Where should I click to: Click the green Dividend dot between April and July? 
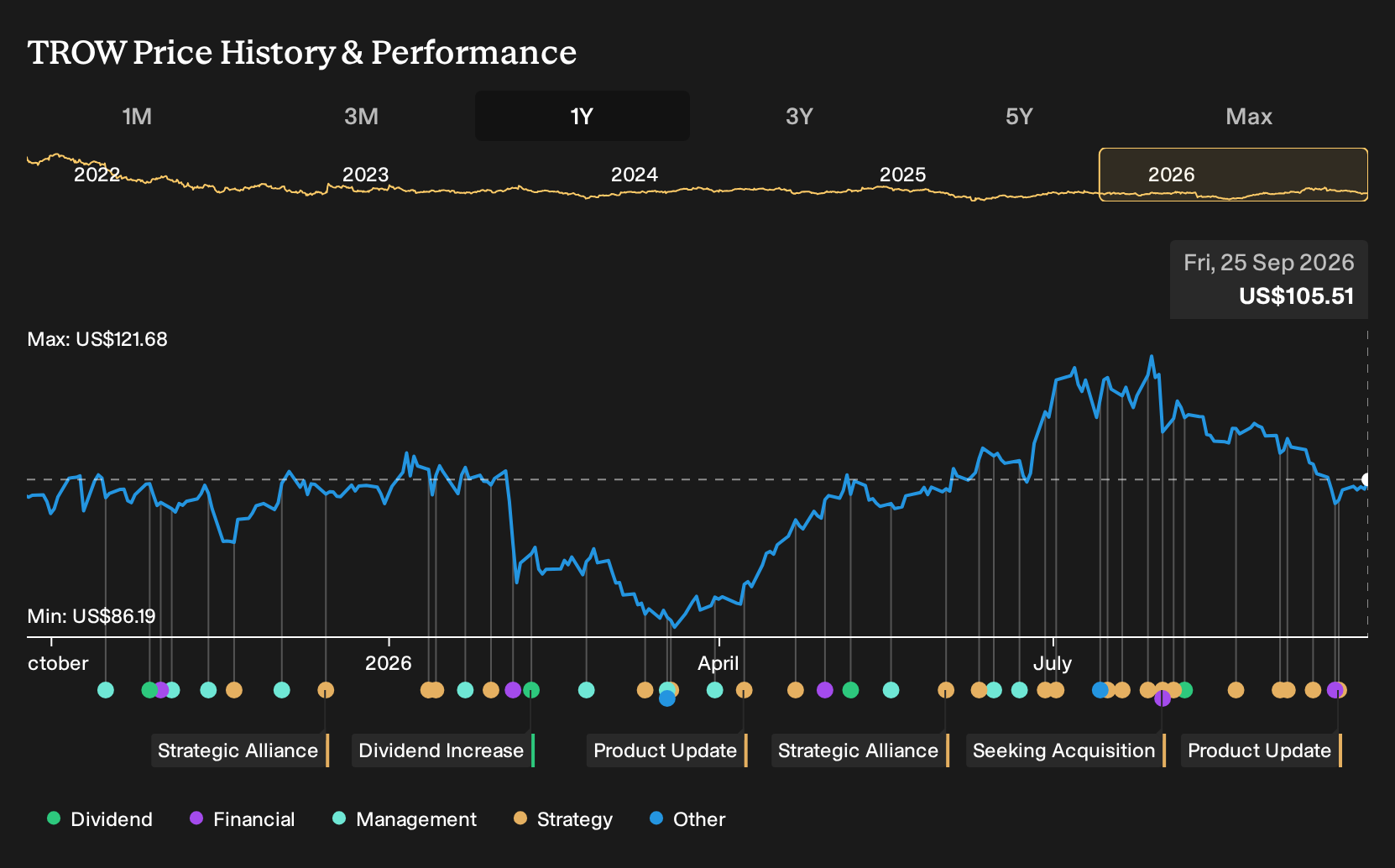click(850, 690)
